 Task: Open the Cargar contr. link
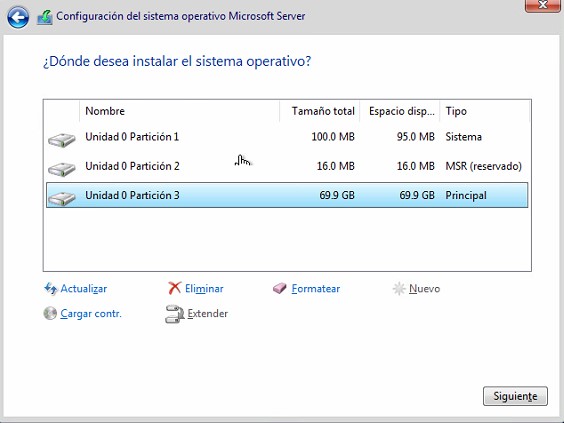pyautogui.click(x=91, y=314)
